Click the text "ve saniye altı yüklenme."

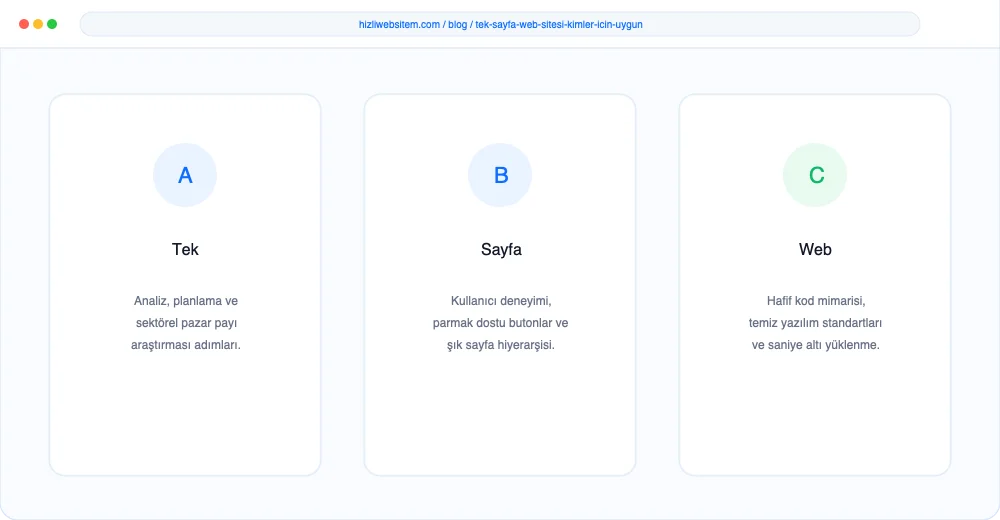tap(815, 345)
